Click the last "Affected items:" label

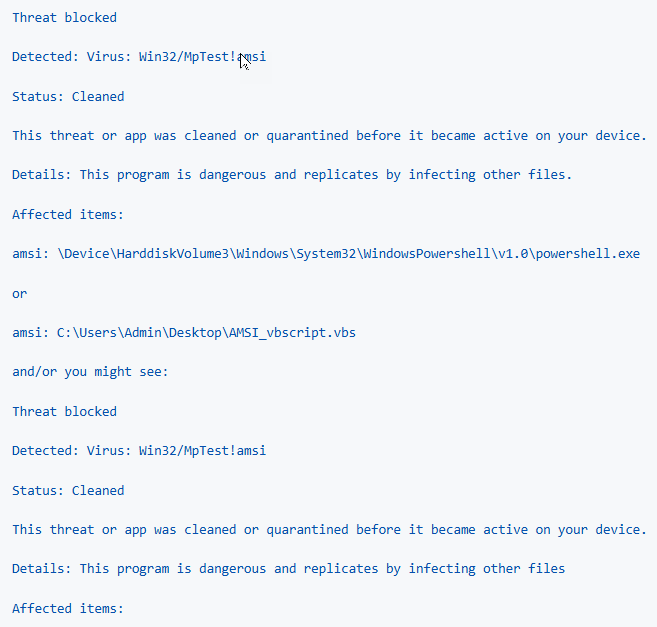pos(68,609)
